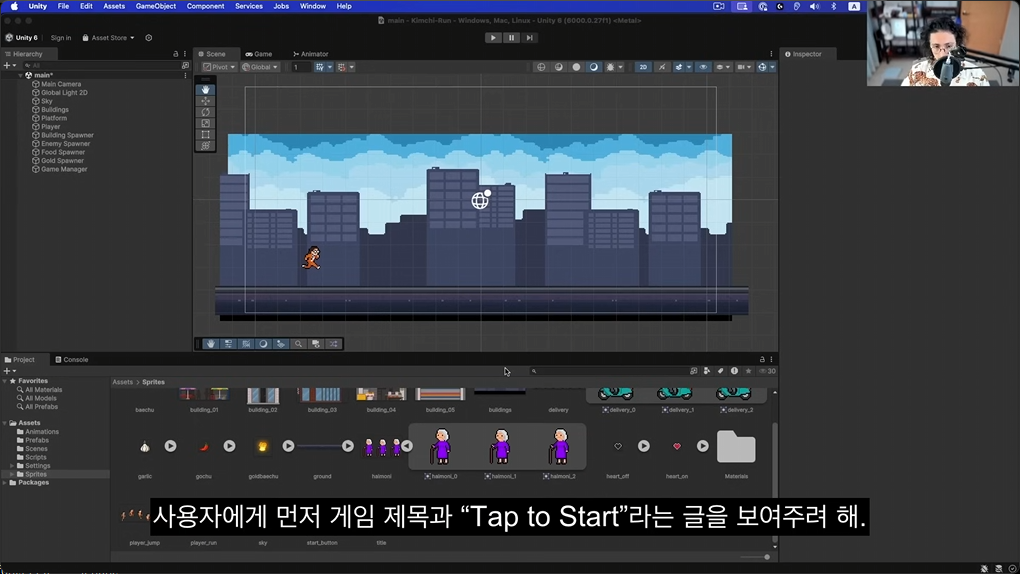Open the scene camera settings dropdown
The width and height of the screenshot is (1020, 574).
point(744,67)
